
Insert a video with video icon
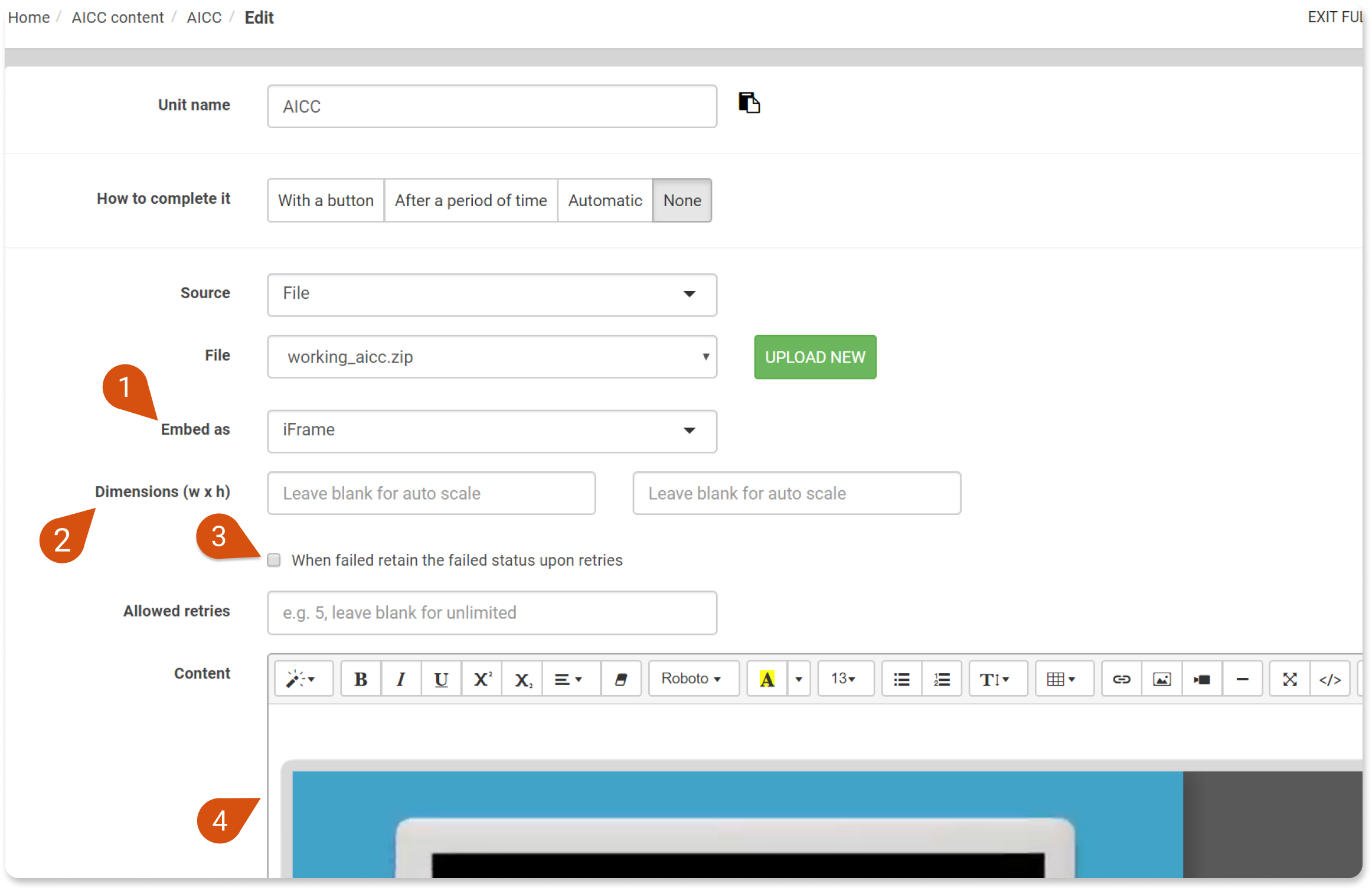tap(1202, 679)
